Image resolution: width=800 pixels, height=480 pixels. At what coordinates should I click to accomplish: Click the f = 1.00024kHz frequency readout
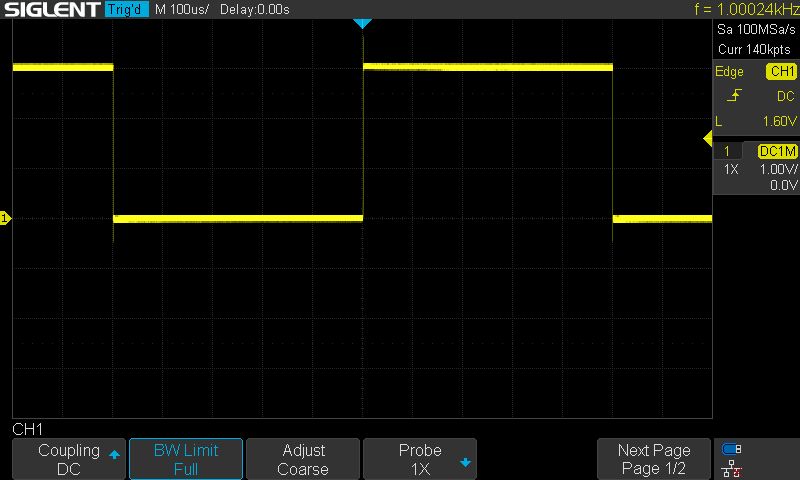746,9
